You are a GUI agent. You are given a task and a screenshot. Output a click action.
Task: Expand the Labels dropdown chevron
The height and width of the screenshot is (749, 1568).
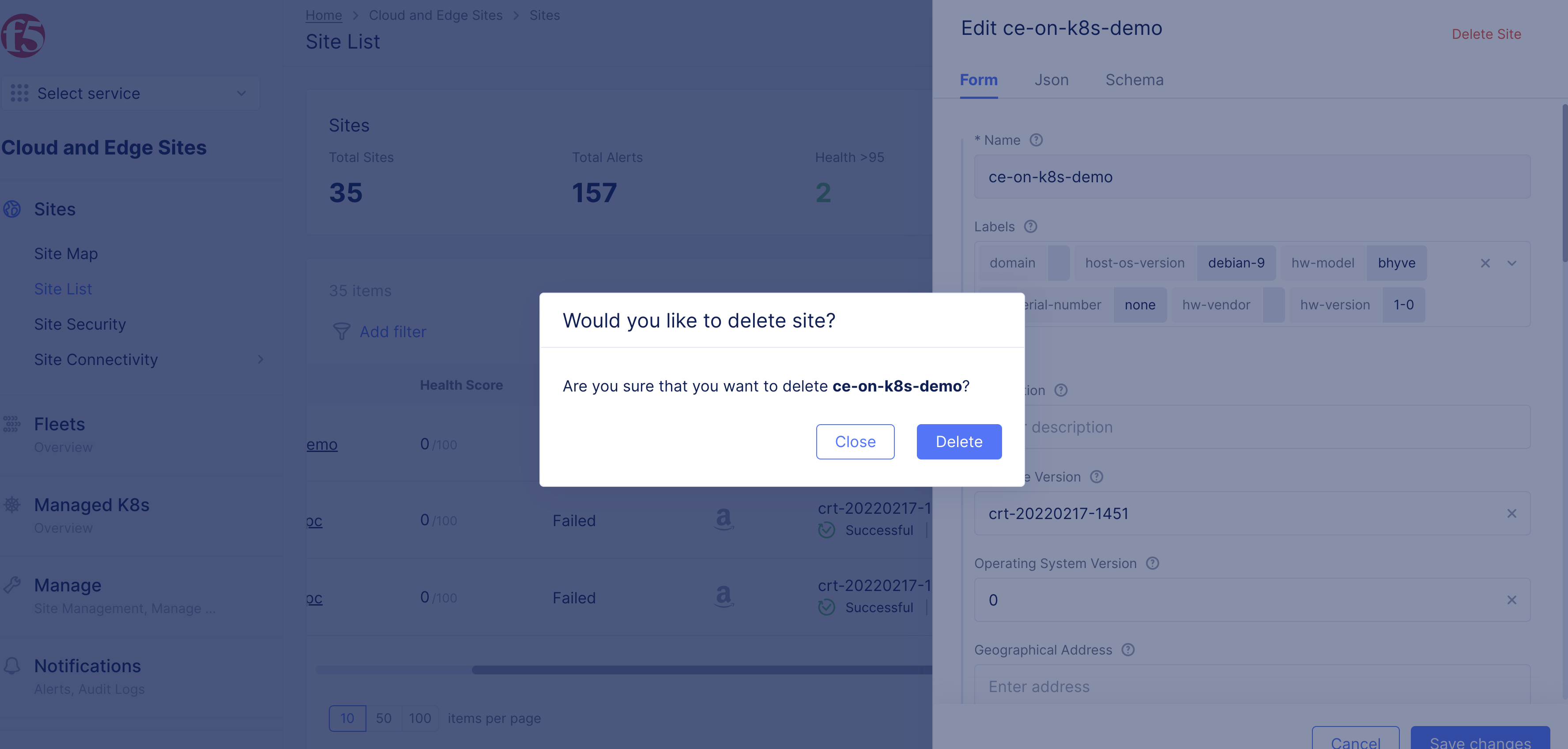coord(1512,263)
